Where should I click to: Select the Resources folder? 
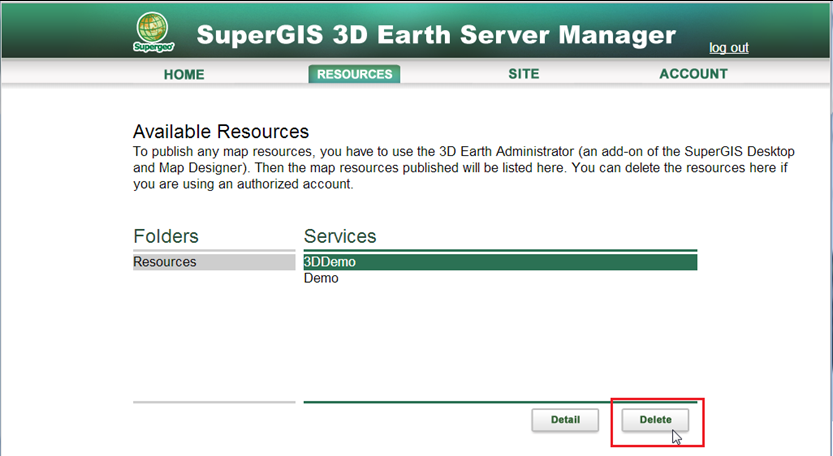pos(214,262)
